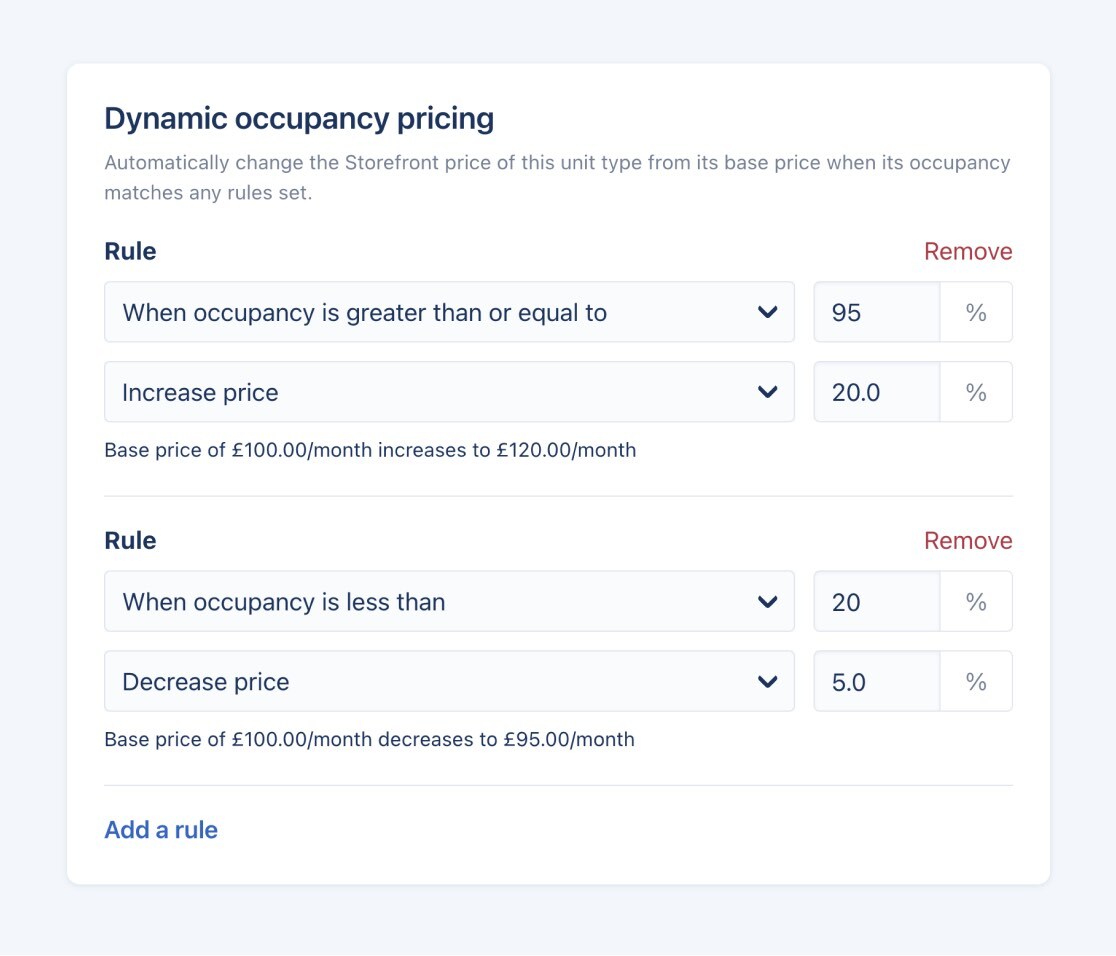This screenshot has height=956, width=1116.
Task: Click the 20 occupancy value field
Action: click(876, 601)
